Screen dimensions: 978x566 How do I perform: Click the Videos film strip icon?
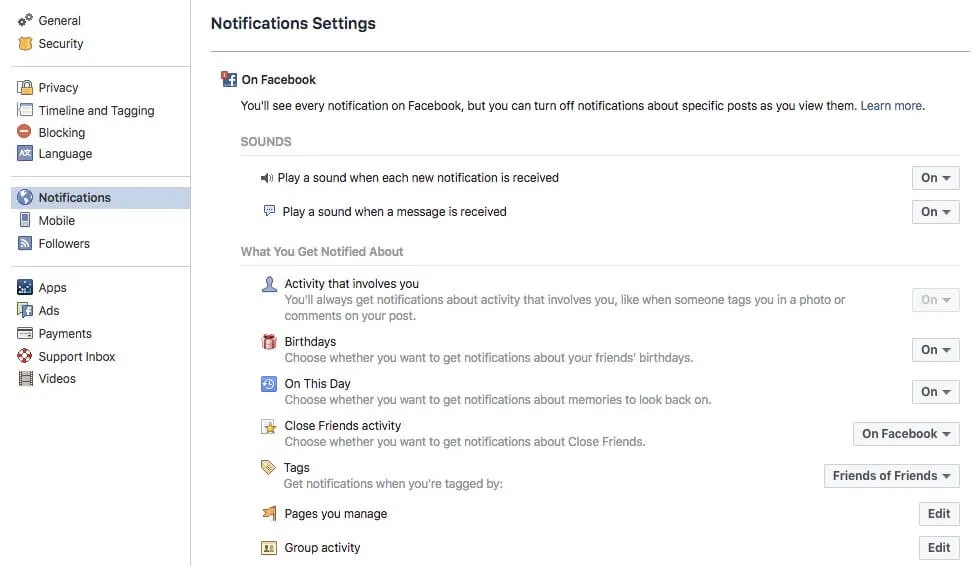coord(25,379)
